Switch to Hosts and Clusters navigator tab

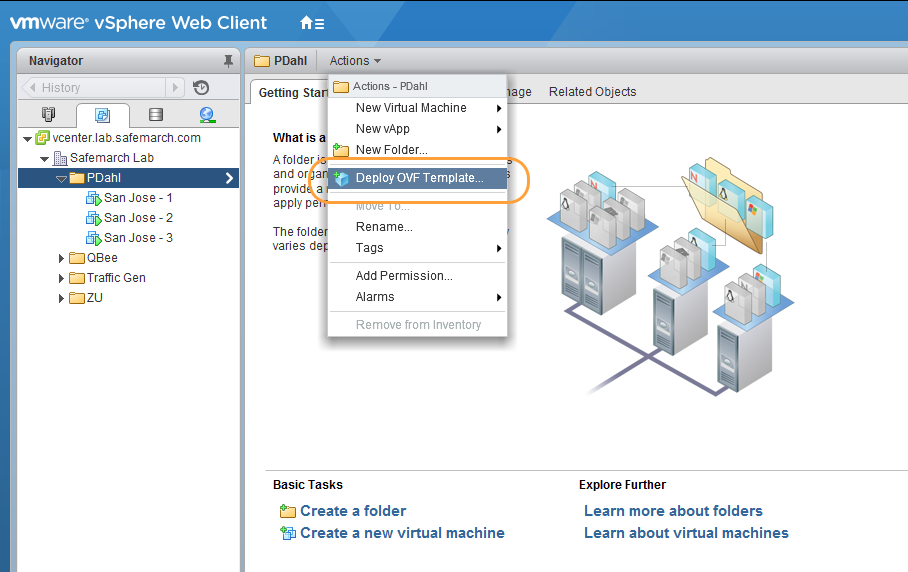(x=48, y=115)
